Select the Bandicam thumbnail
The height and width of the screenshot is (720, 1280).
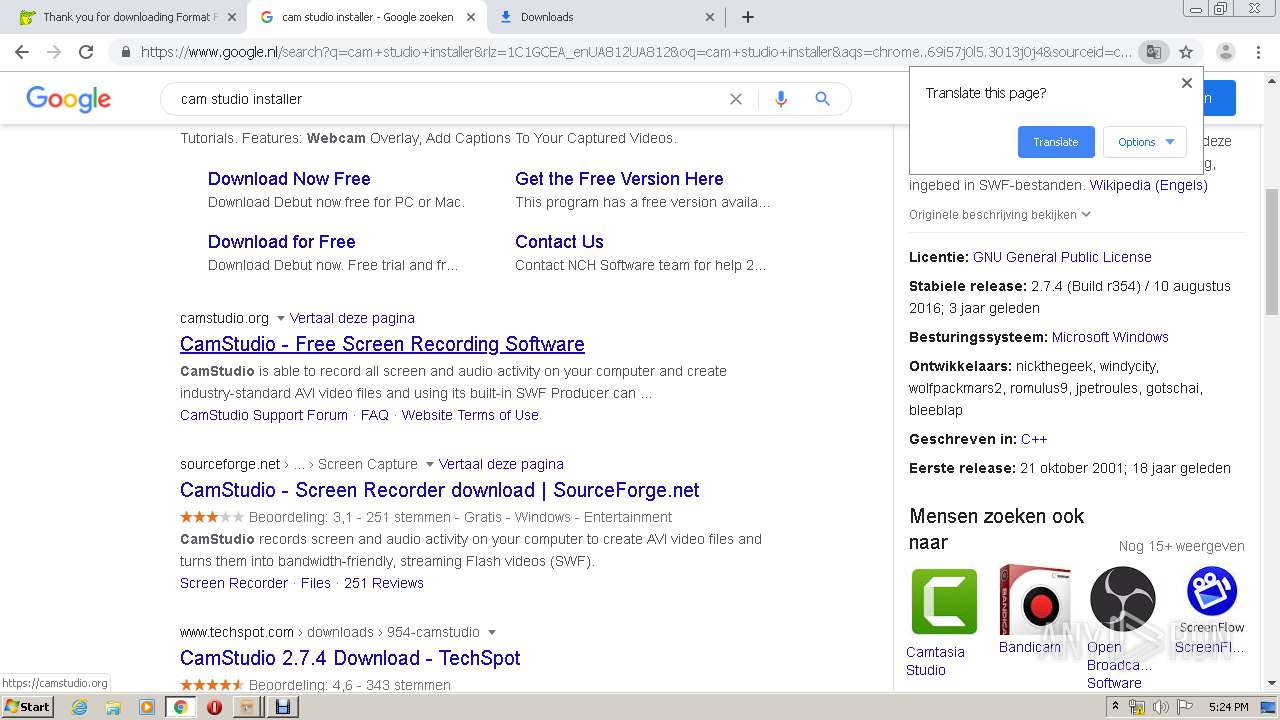(1034, 599)
